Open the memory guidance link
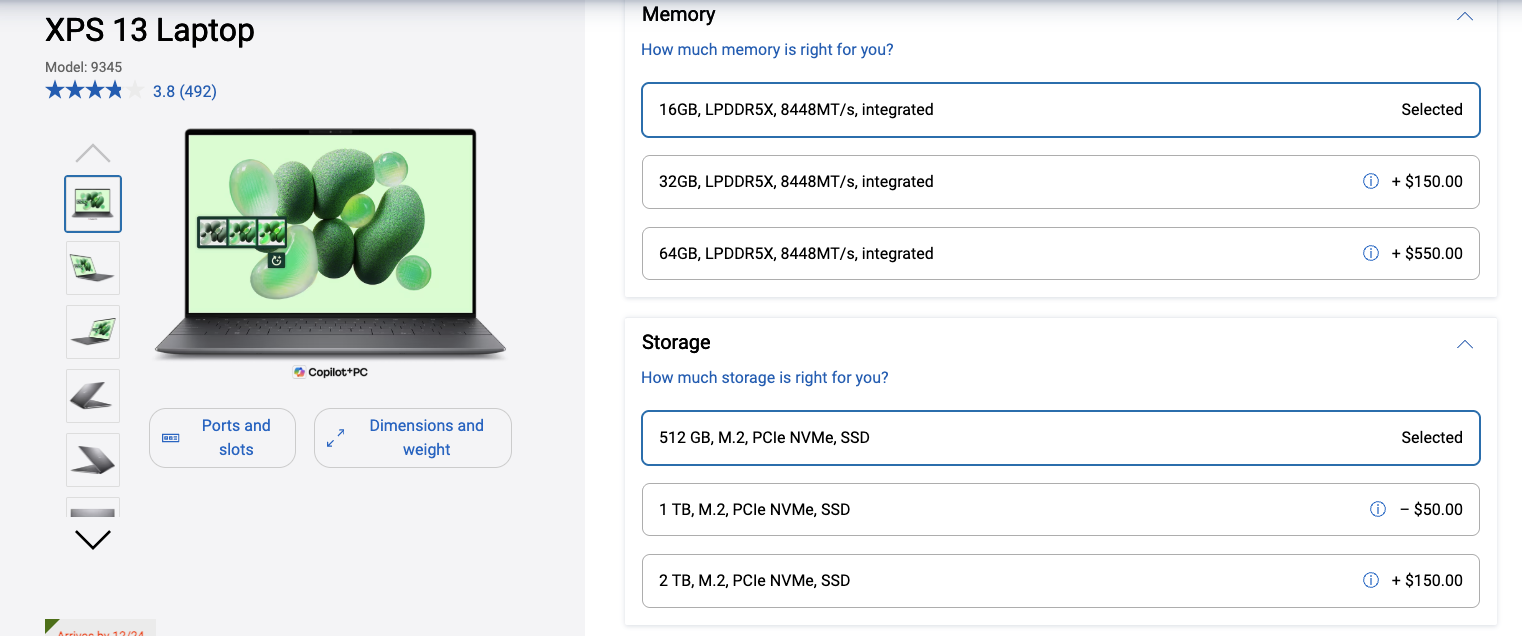Image resolution: width=1522 pixels, height=636 pixels. pyautogui.click(x=767, y=49)
